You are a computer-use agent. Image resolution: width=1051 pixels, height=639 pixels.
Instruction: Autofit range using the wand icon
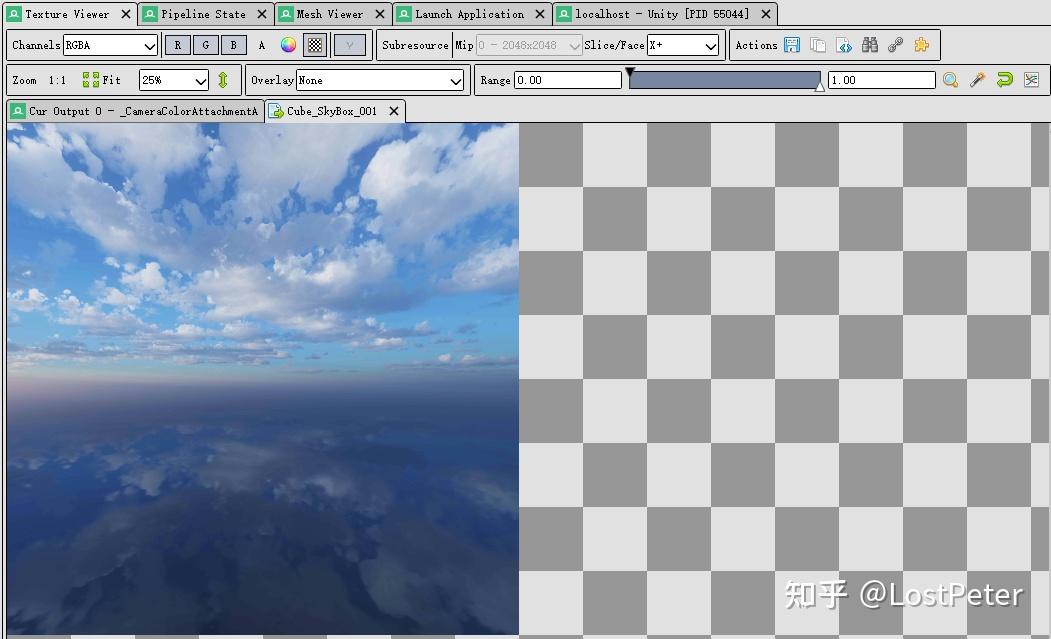pyautogui.click(x=977, y=80)
